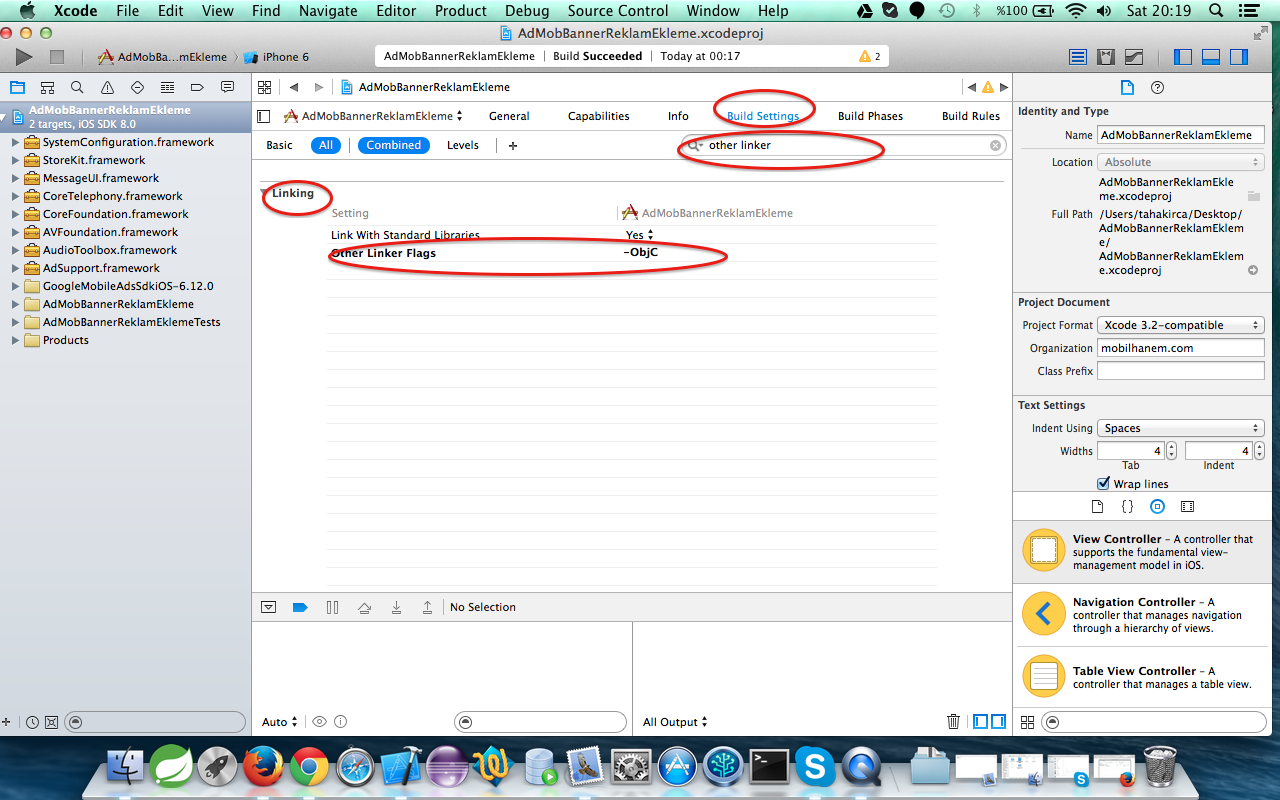The width and height of the screenshot is (1280, 800).
Task: Show the Project navigator folder icon
Action: [x=17, y=87]
